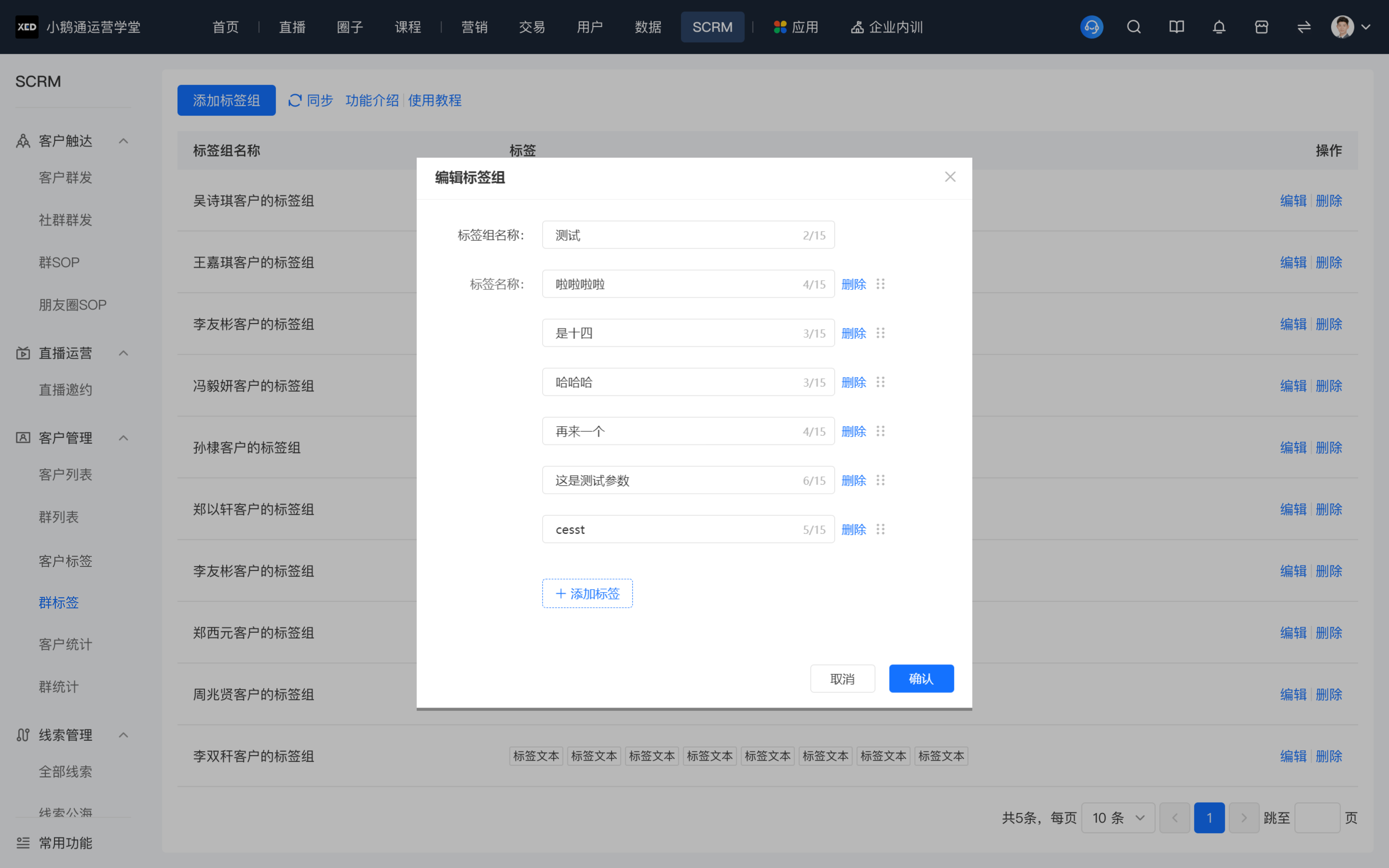This screenshot has height=868, width=1389.
Task: Click drag handle for 啦啦啦啦 tag
Action: (880, 284)
